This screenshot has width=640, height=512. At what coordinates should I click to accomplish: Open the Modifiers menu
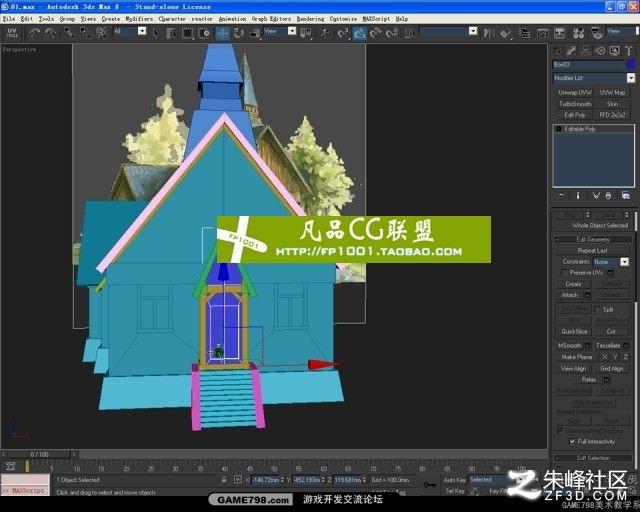click(x=139, y=19)
